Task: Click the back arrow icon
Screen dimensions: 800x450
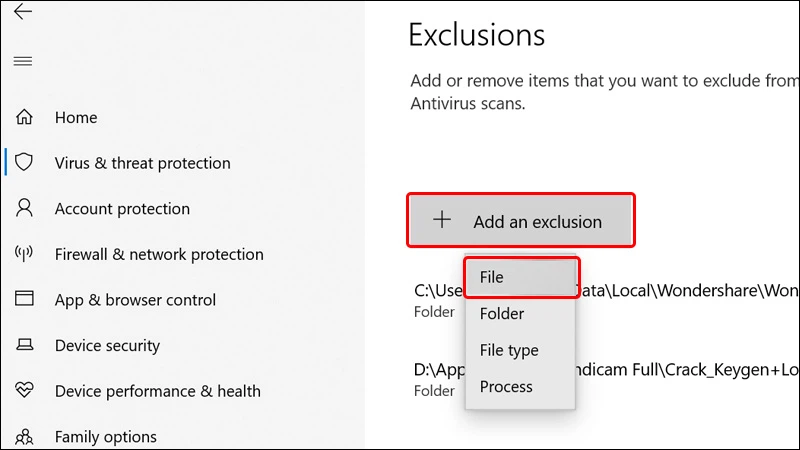Action: [22, 13]
